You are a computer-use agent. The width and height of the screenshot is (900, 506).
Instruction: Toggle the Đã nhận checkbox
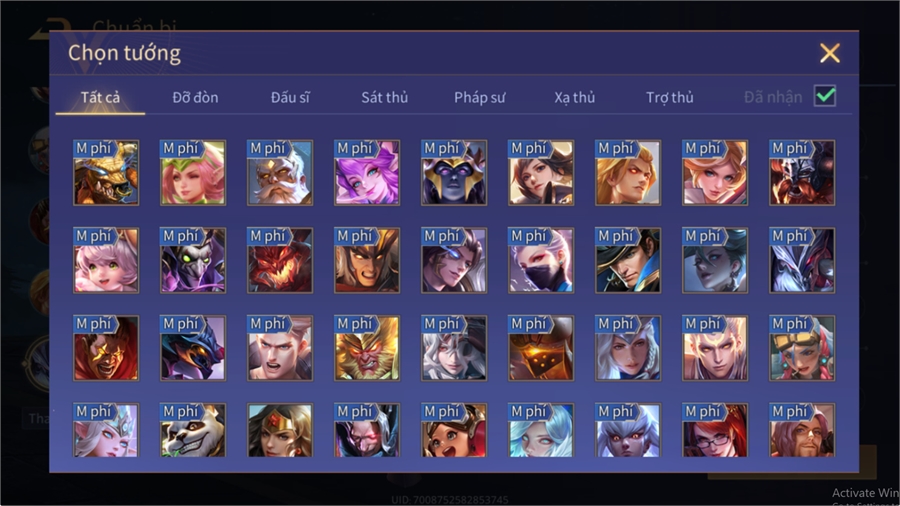825,96
